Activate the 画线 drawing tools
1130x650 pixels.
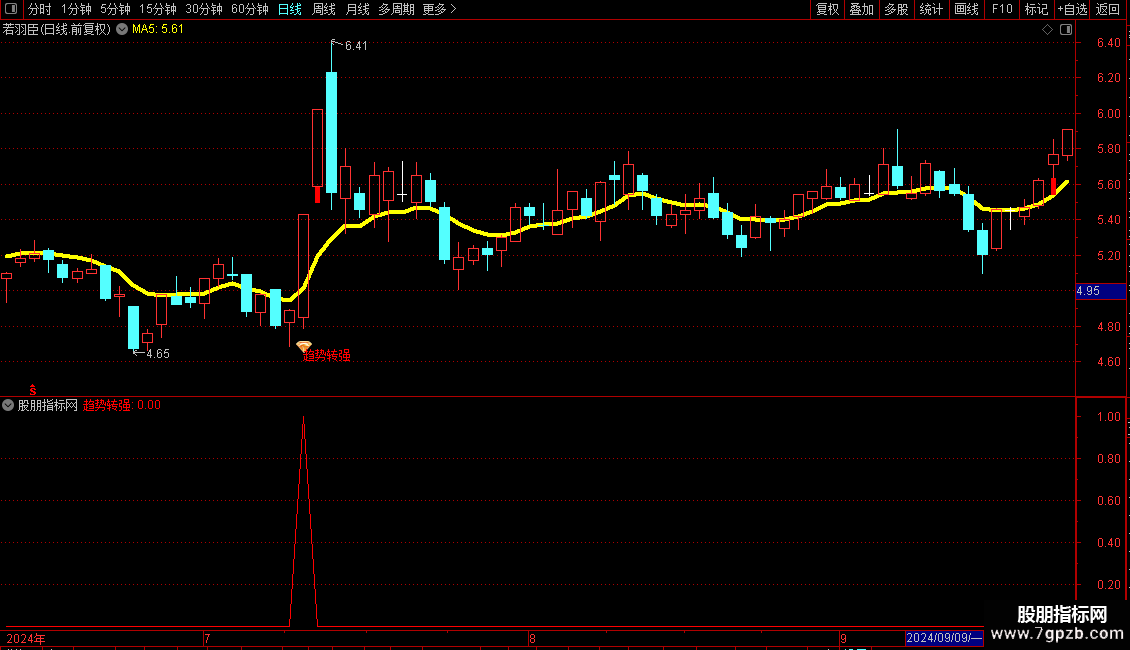pyautogui.click(x=966, y=9)
